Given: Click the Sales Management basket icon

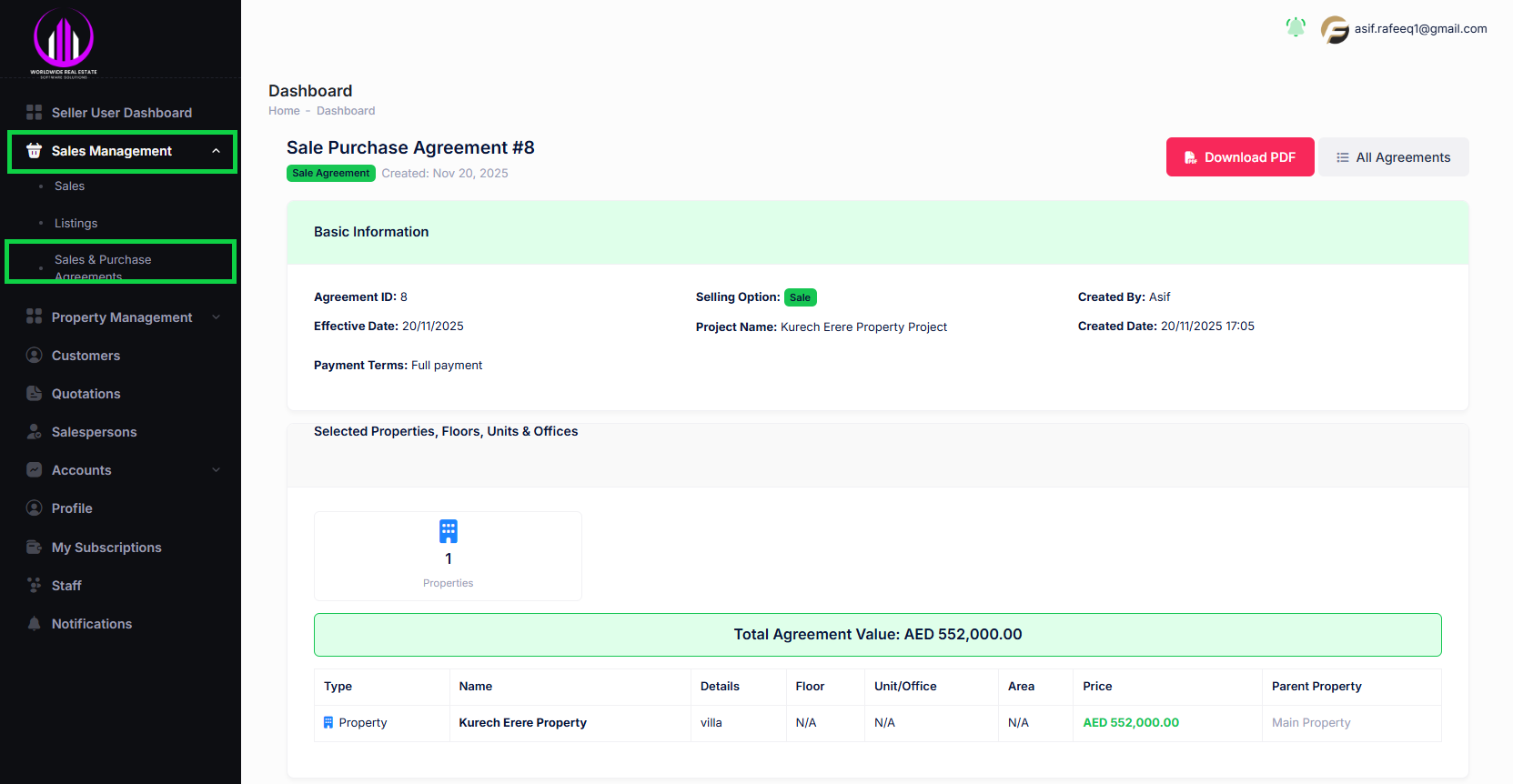Looking at the screenshot, I should tap(35, 151).
